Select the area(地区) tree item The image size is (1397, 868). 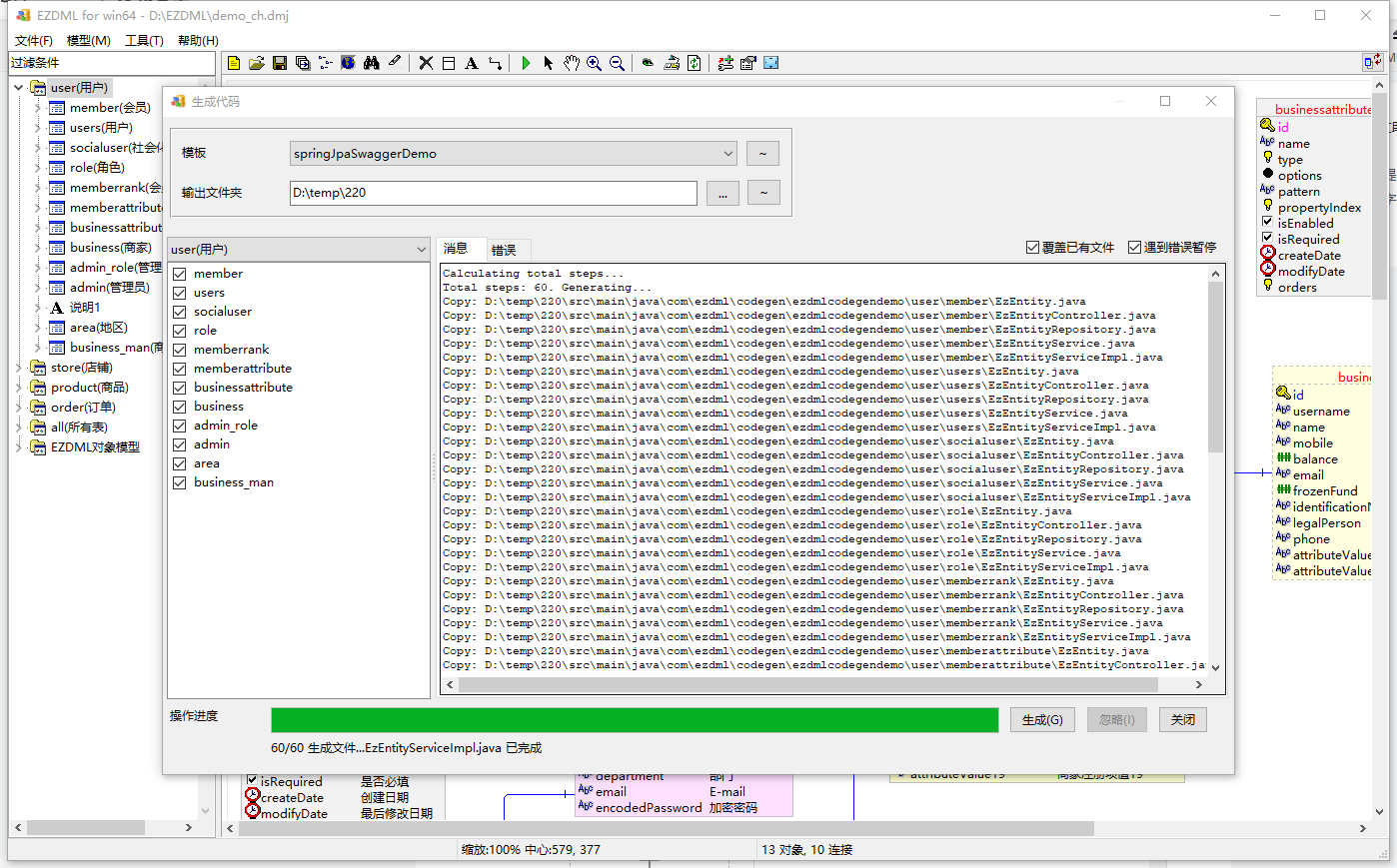coord(98,328)
